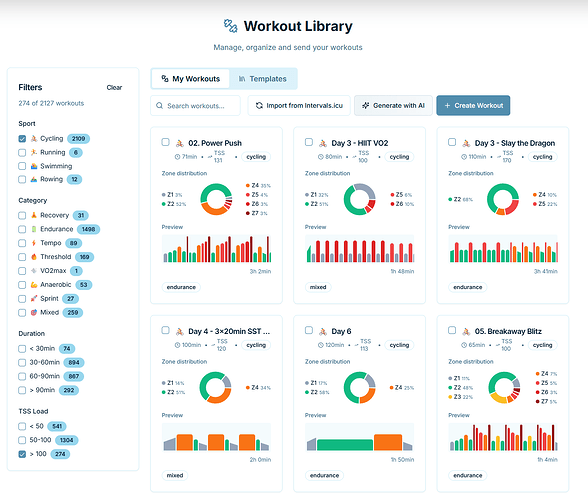The width and height of the screenshot is (588, 500).
Task: Click the cyclist icon beside 02. Power Push
Action: (180, 143)
